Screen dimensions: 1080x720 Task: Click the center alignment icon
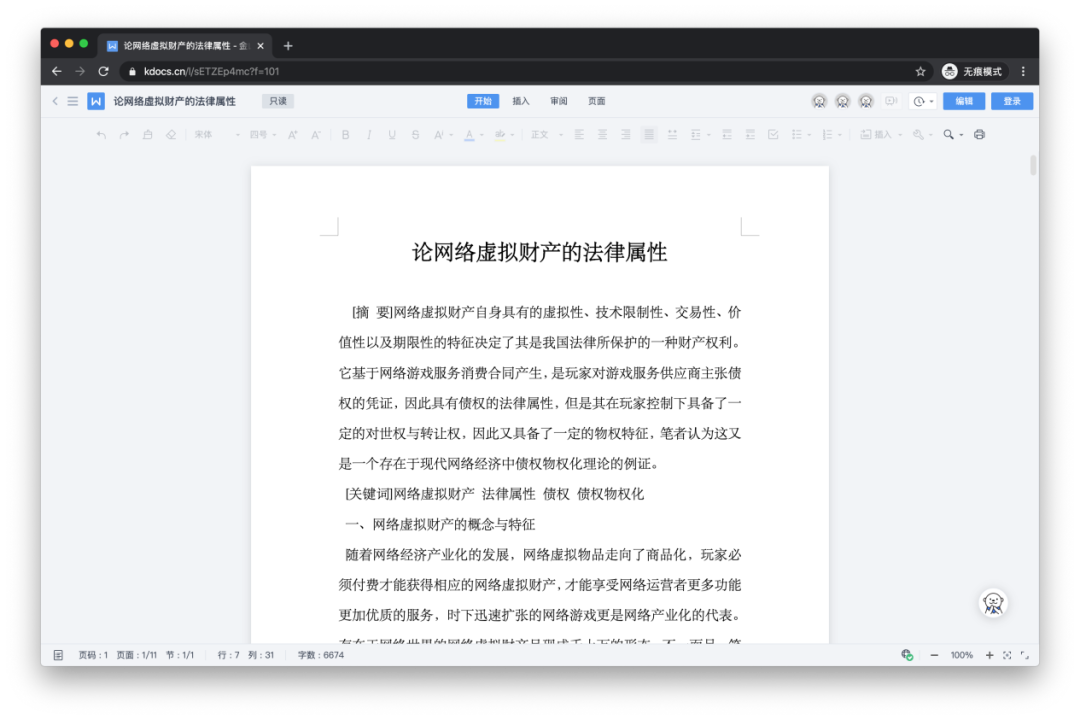point(604,134)
